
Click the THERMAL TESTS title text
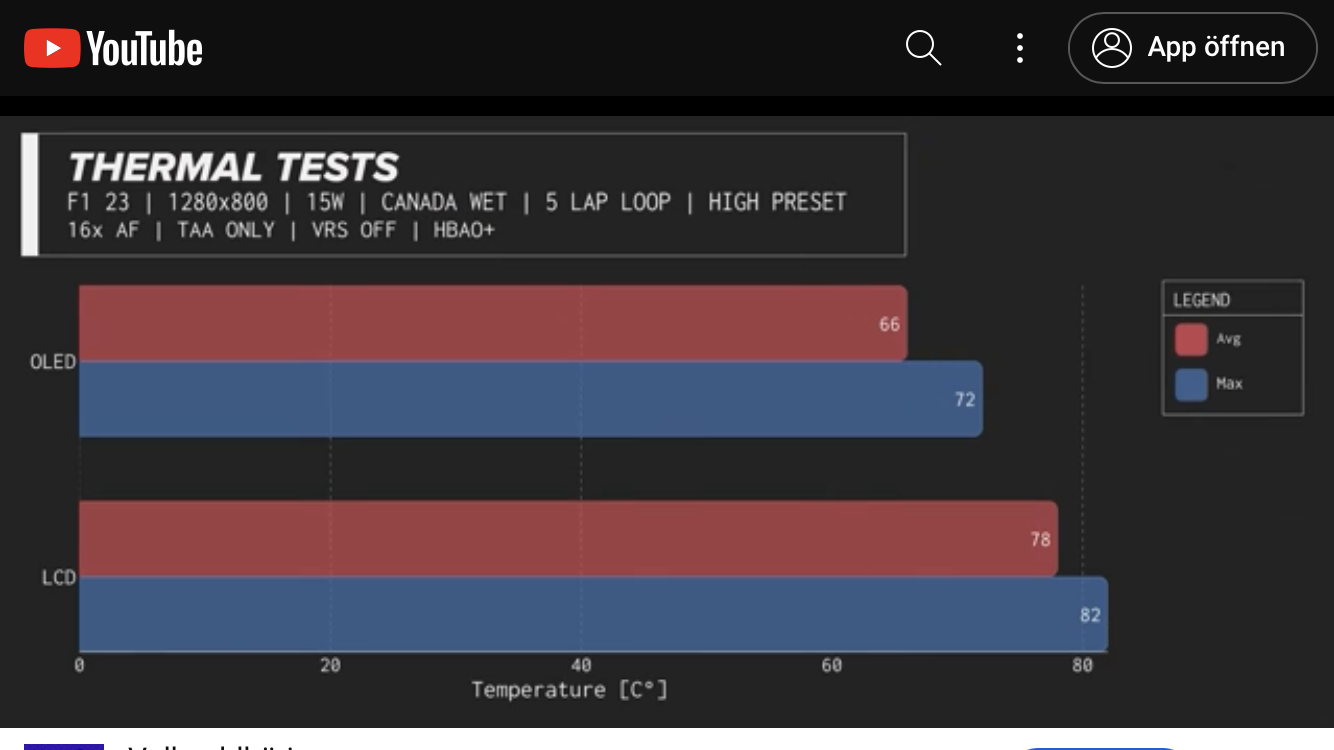(x=233, y=167)
